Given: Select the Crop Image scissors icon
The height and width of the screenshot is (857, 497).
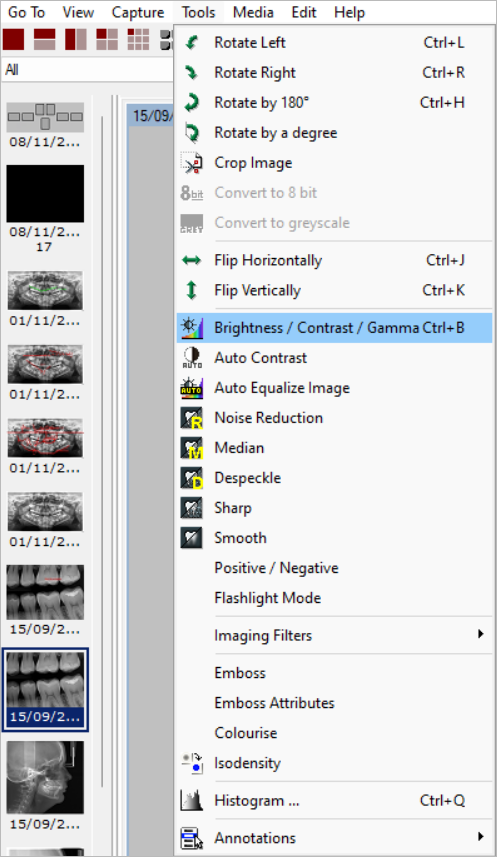Looking at the screenshot, I should [x=191, y=163].
